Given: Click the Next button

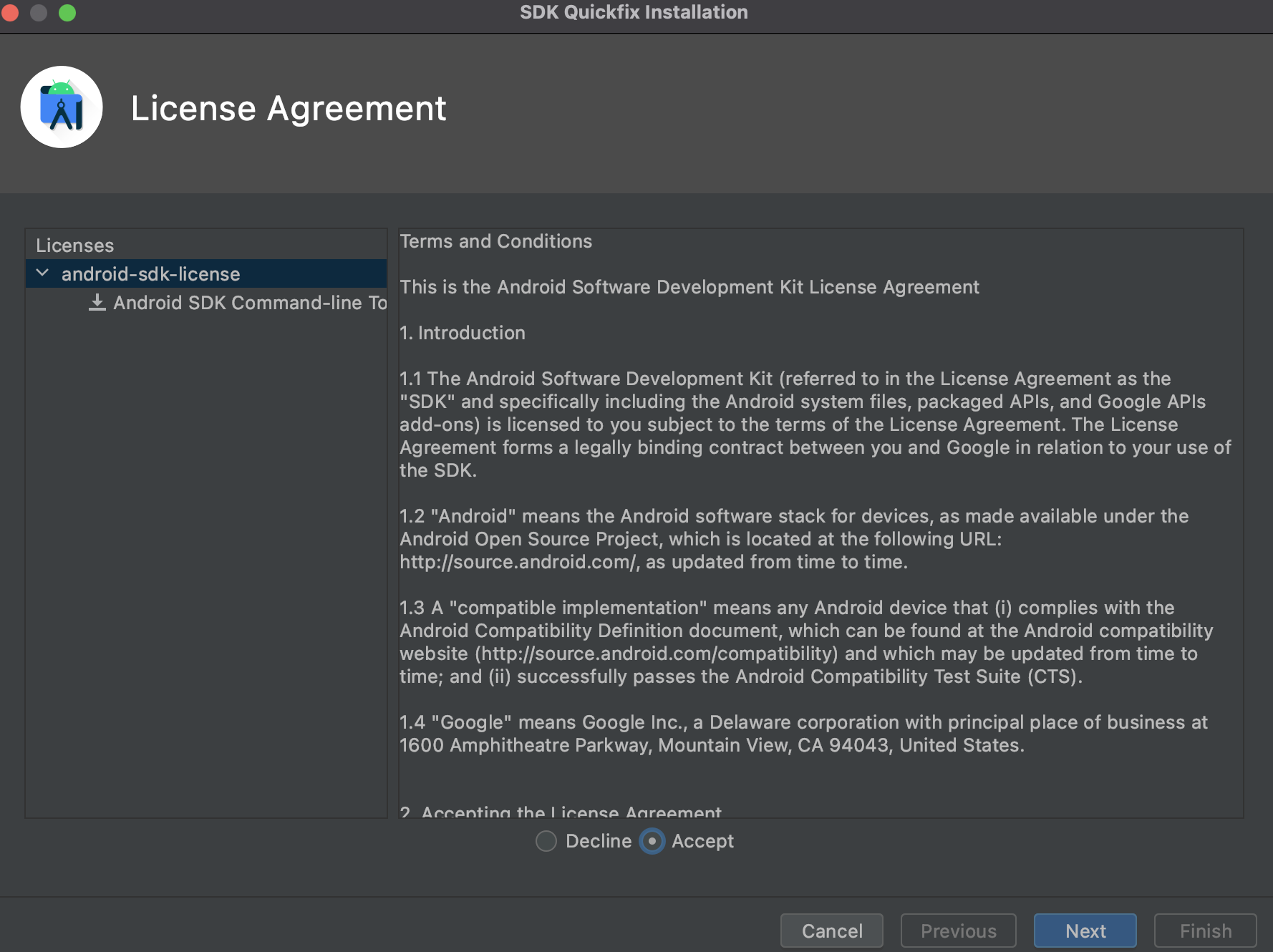Looking at the screenshot, I should (1085, 931).
